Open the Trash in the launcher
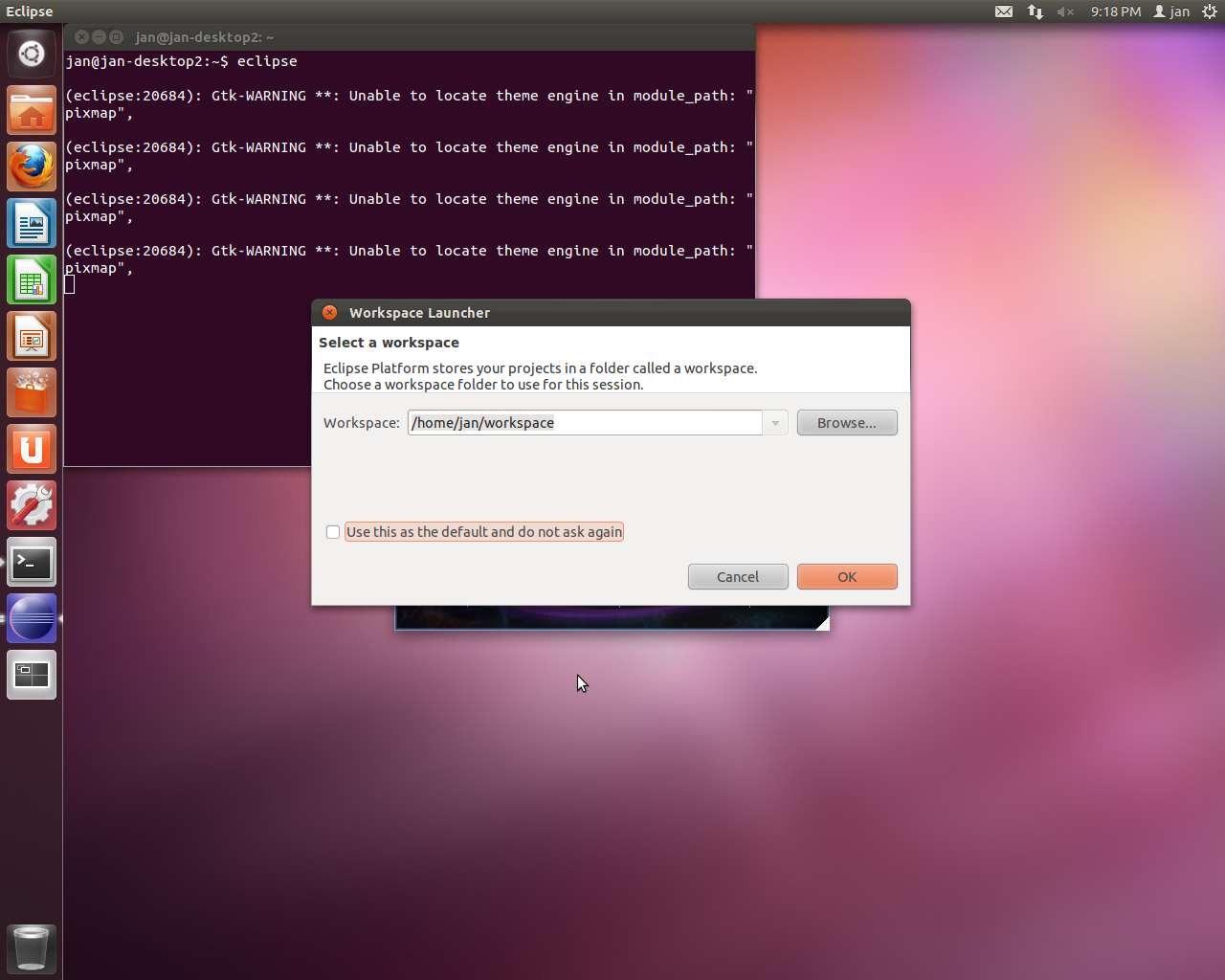 tap(32, 948)
